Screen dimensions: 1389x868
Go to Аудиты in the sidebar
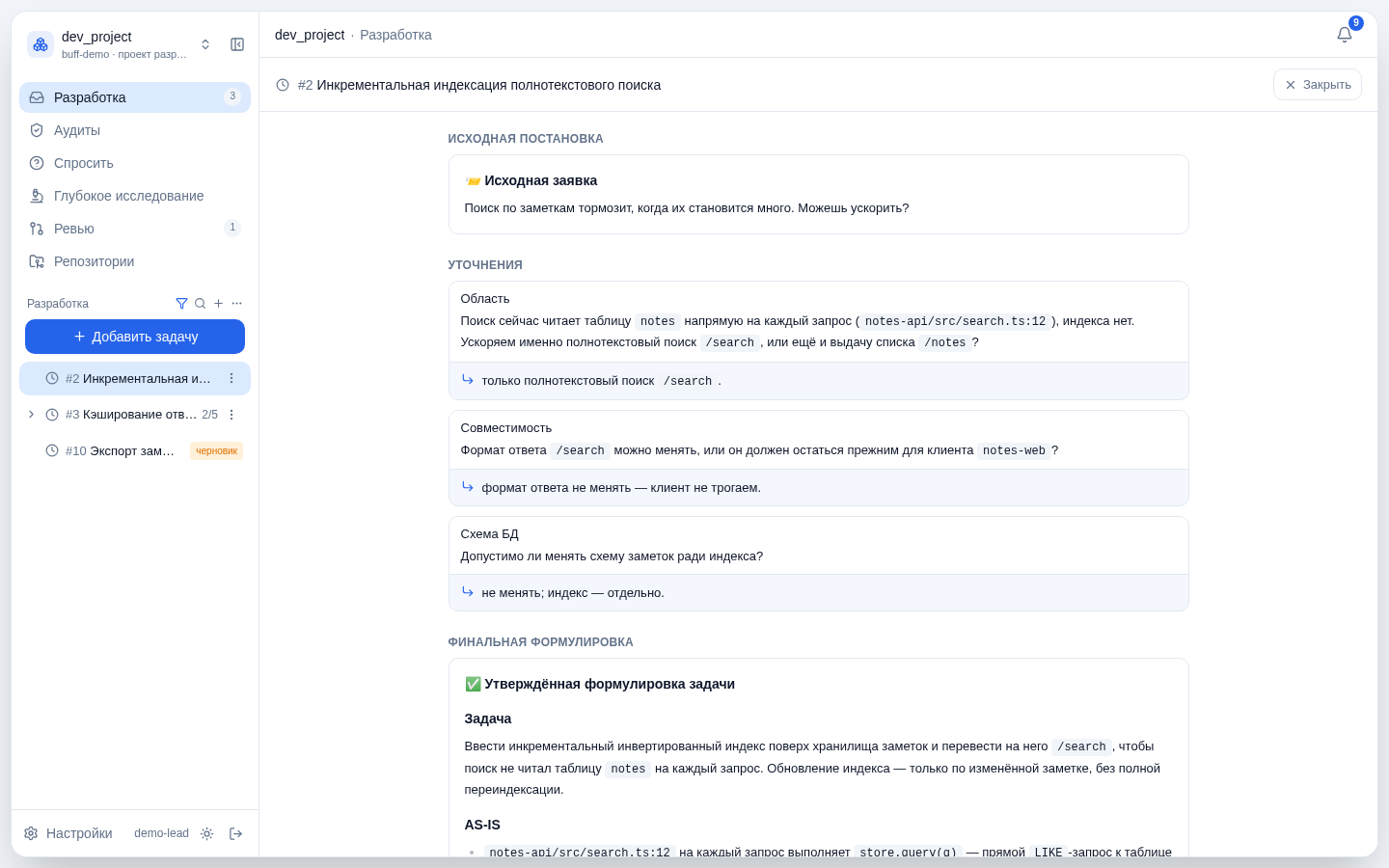[135, 130]
